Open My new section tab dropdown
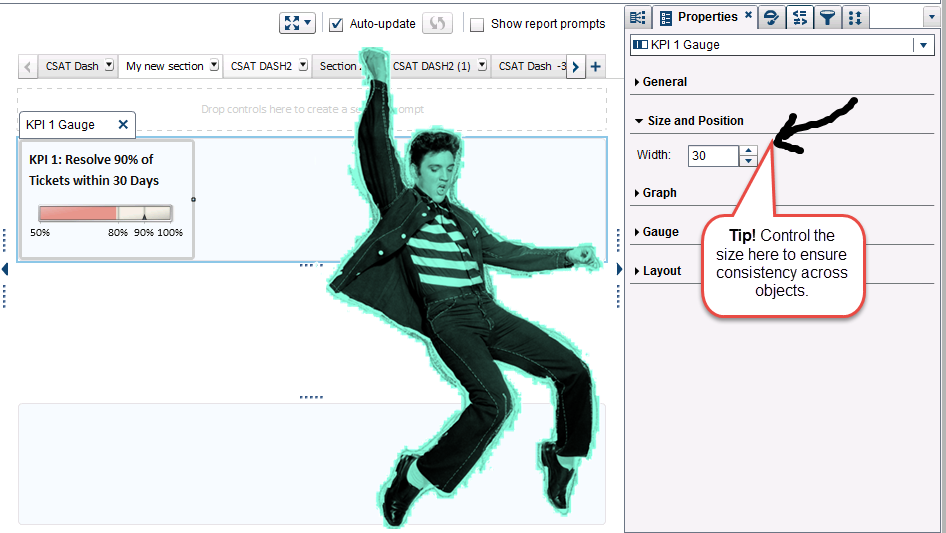946x533 pixels. pos(214,65)
